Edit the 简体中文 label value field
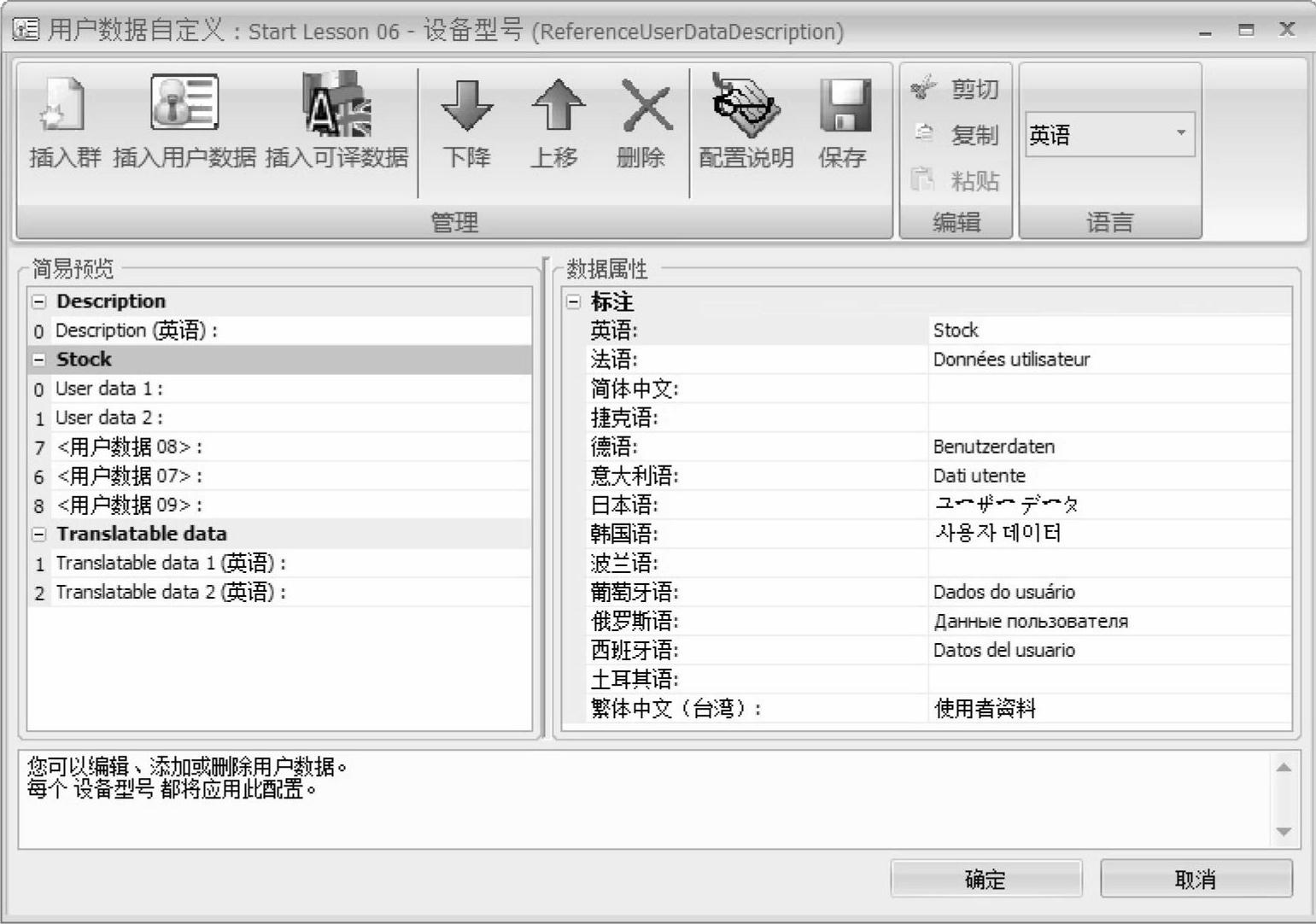The height and width of the screenshot is (924, 1316). pyautogui.click(x=1108, y=389)
